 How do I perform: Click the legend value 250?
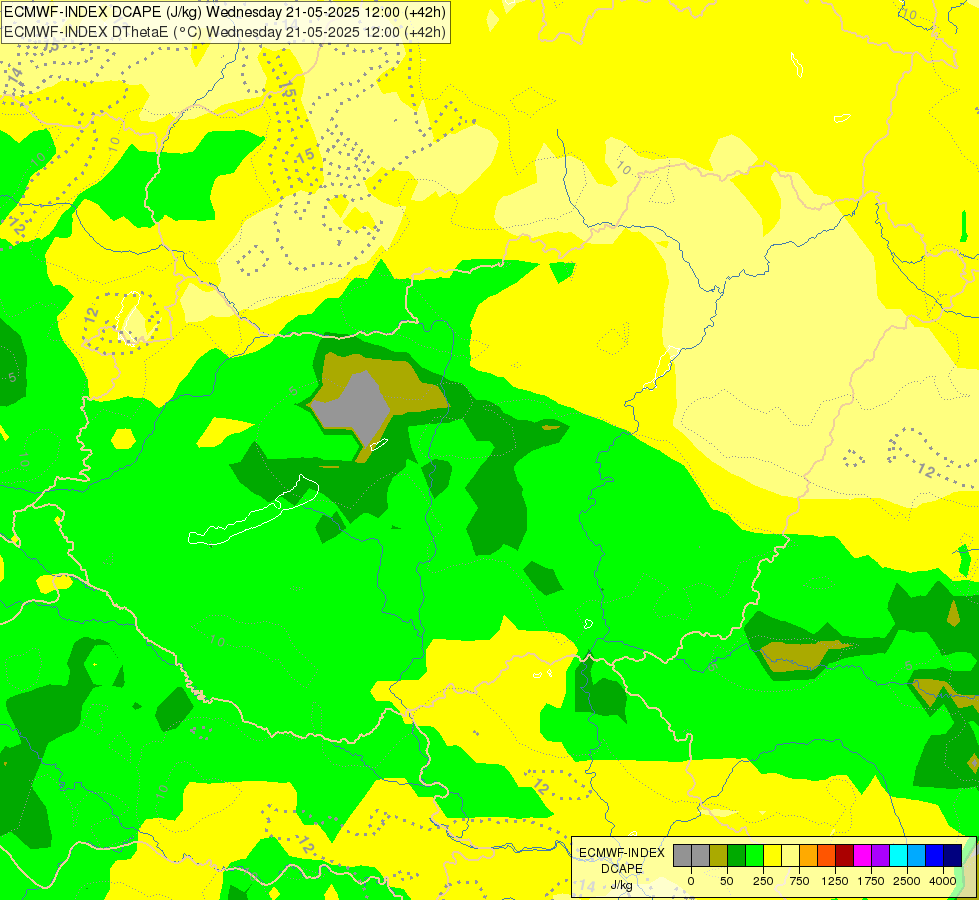click(x=763, y=881)
